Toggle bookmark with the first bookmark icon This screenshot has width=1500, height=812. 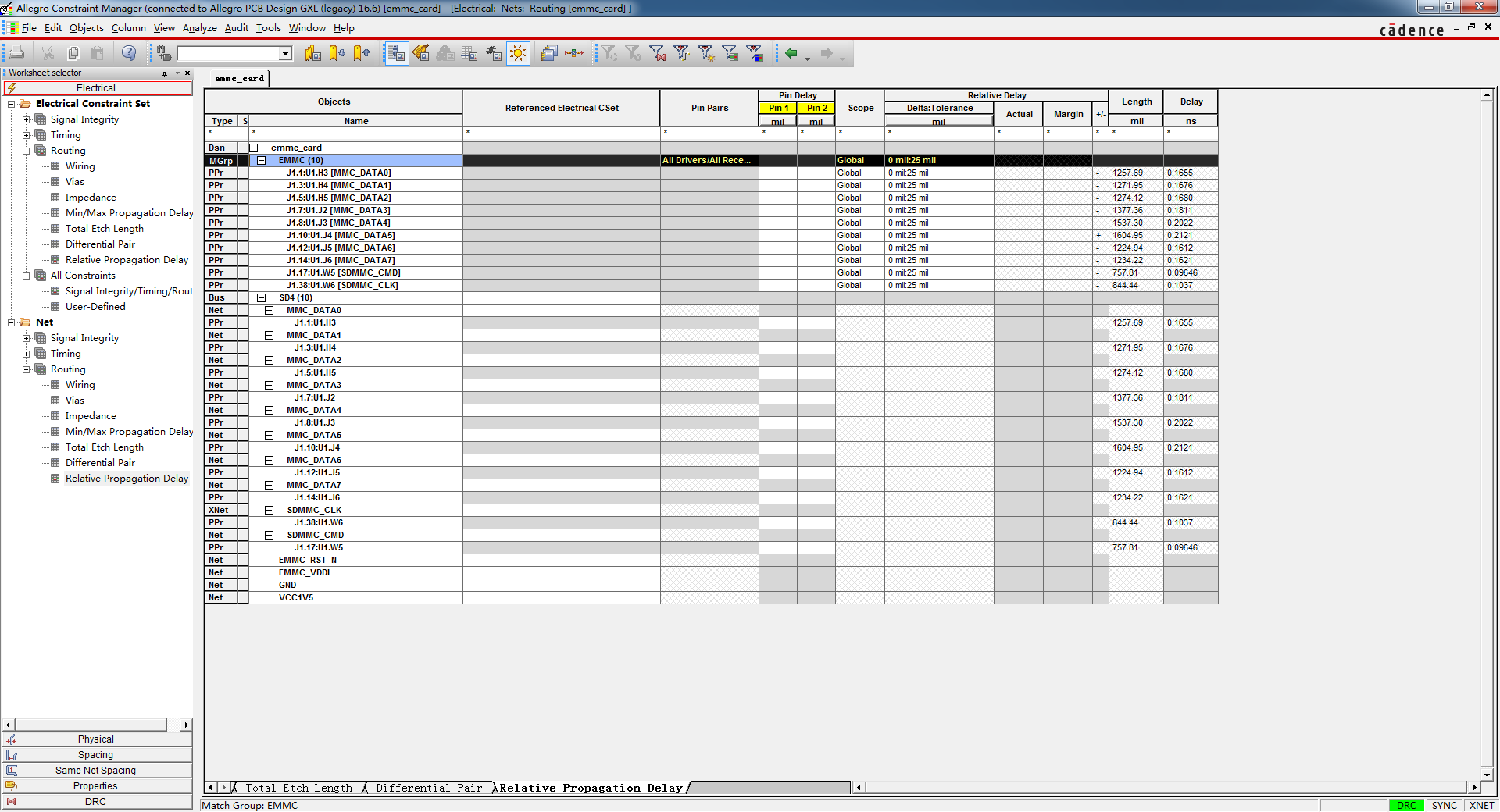point(313,53)
